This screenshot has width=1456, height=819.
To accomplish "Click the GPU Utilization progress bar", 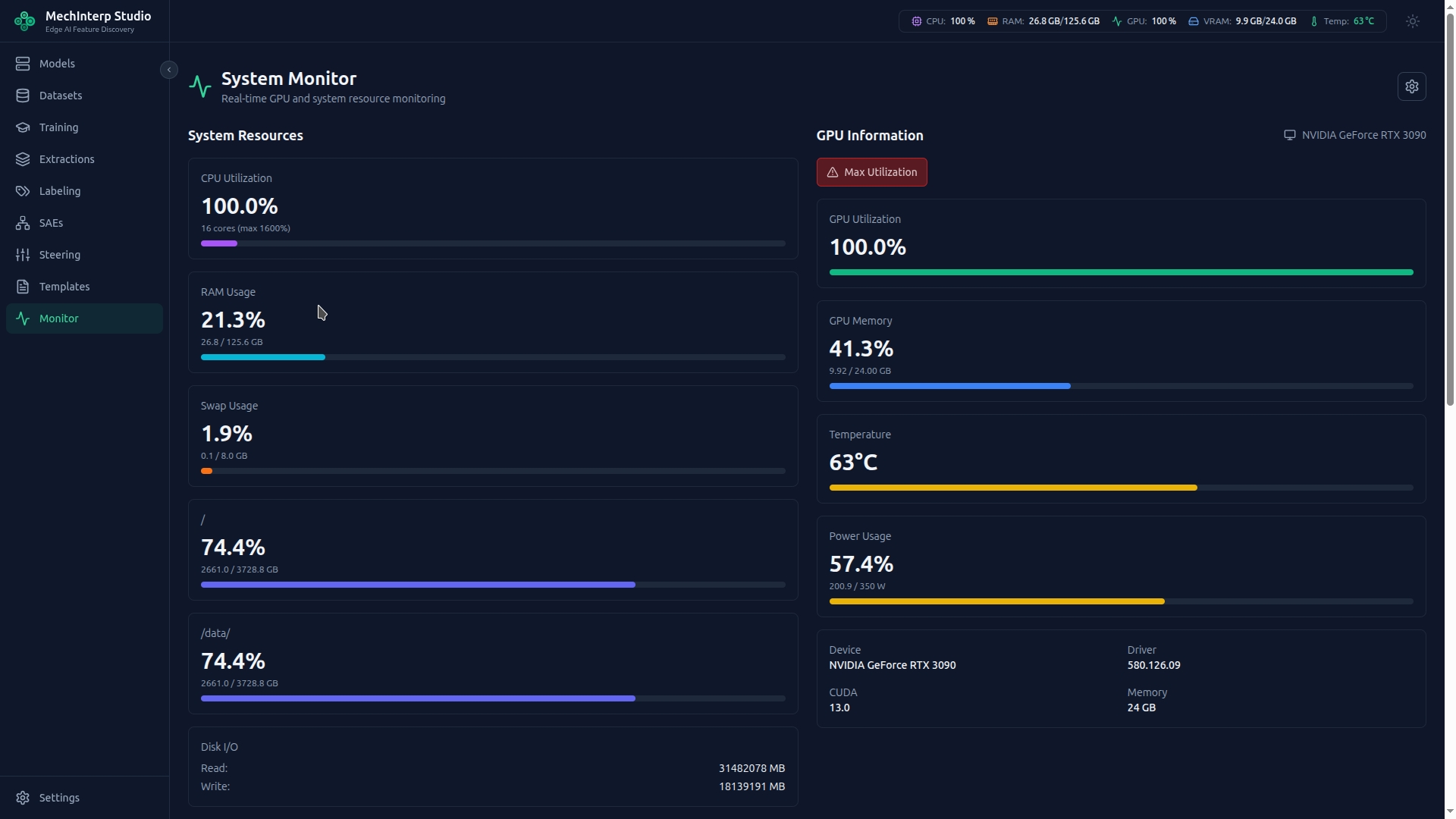I will [x=1121, y=272].
